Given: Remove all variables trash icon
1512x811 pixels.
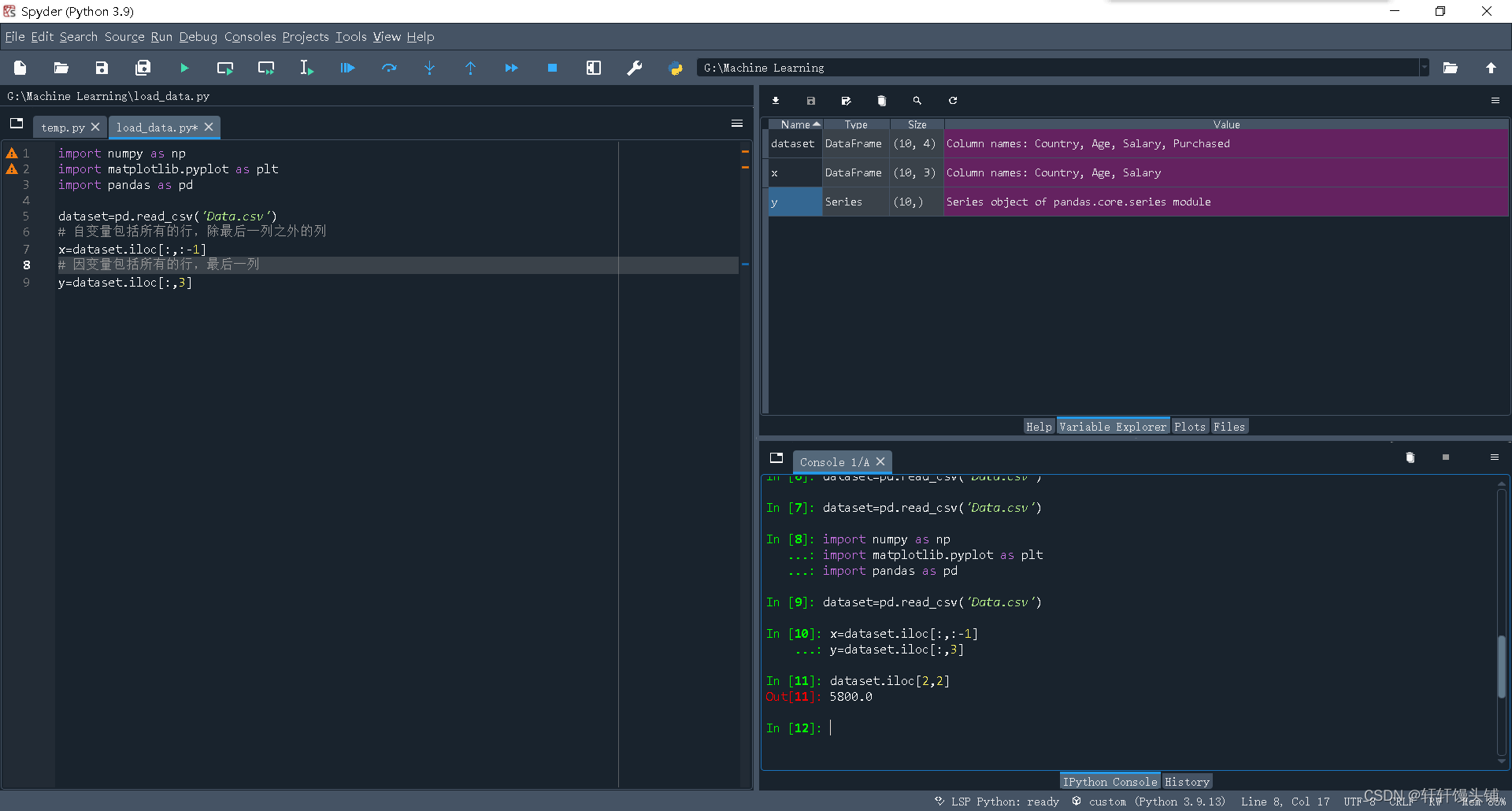Looking at the screenshot, I should click(x=882, y=101).
